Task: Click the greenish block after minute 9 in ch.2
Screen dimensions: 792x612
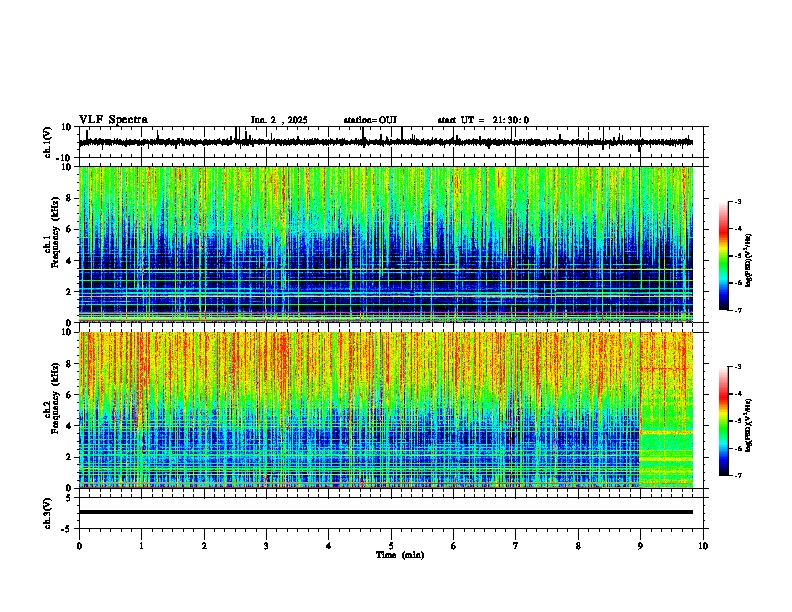Action: [666, 410]
